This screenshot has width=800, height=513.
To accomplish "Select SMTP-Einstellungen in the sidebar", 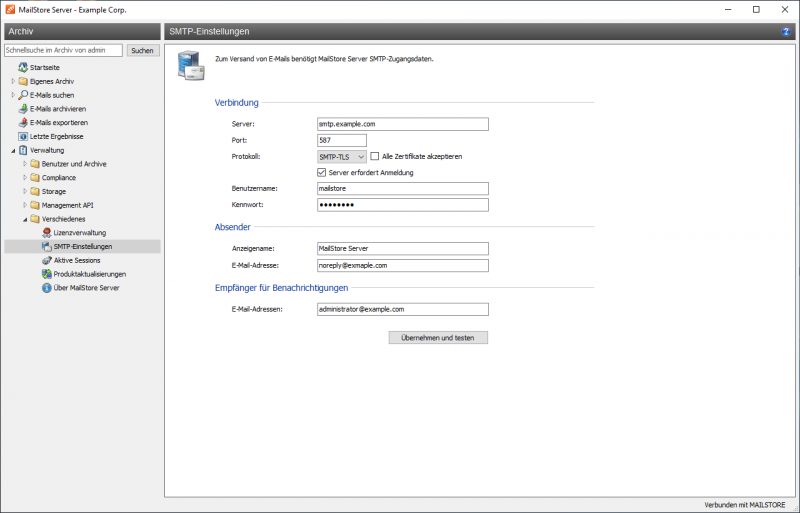I will 82,246.
